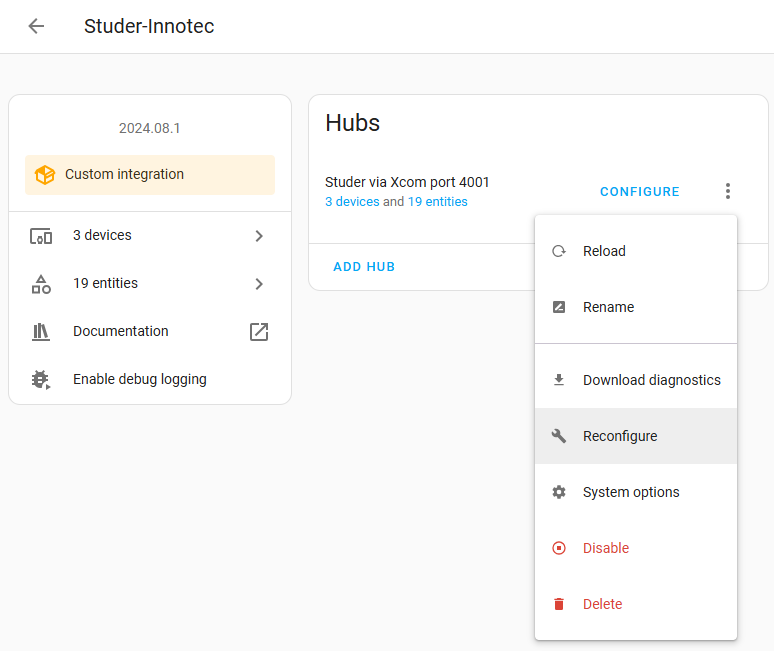The height and width of the screenshot is (651, 774).
Task: Click the CONFIGURE button
Action: (640, 191)
